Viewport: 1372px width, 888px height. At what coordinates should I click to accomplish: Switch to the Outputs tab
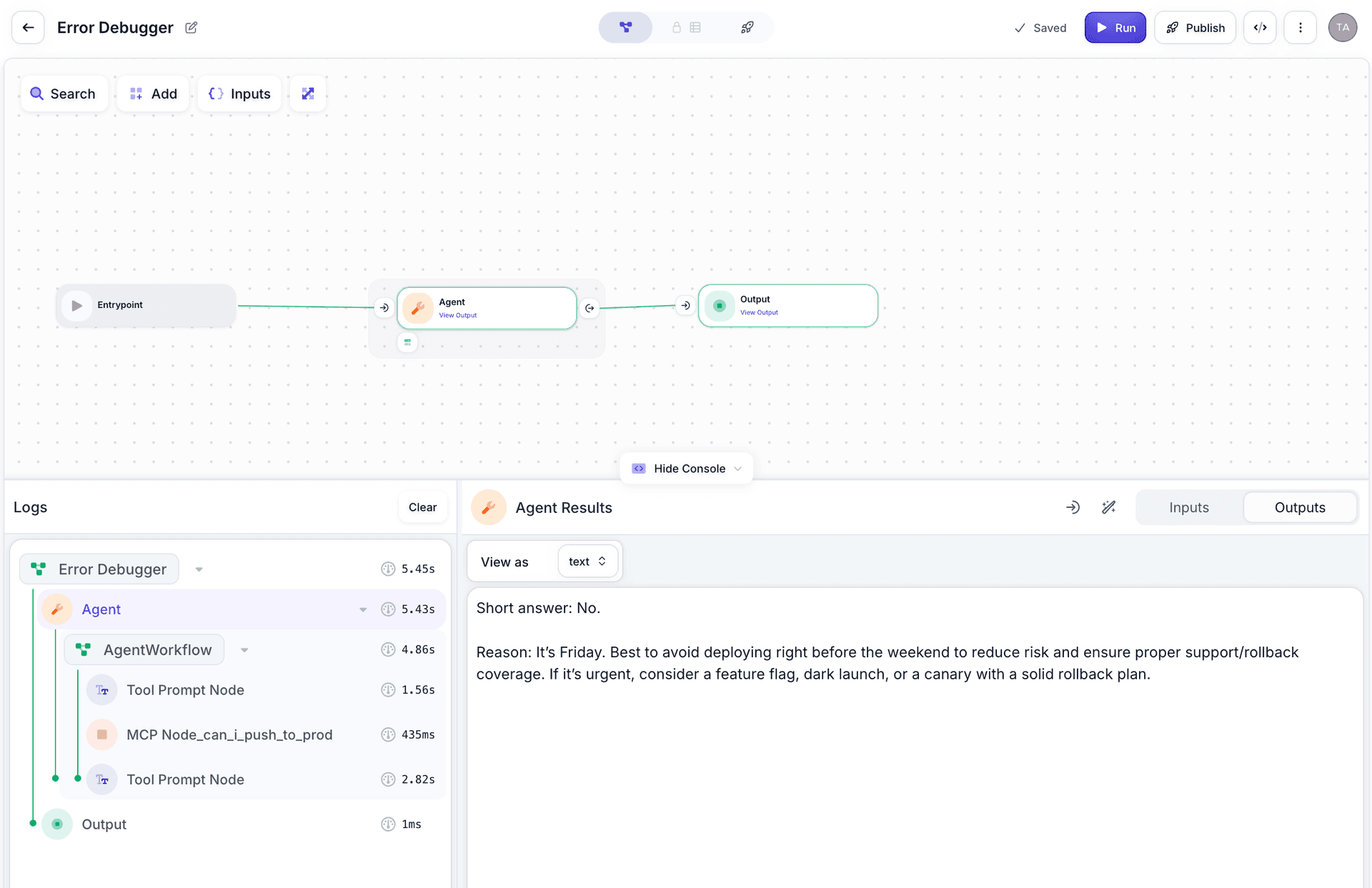click(x=1300, y=507)
